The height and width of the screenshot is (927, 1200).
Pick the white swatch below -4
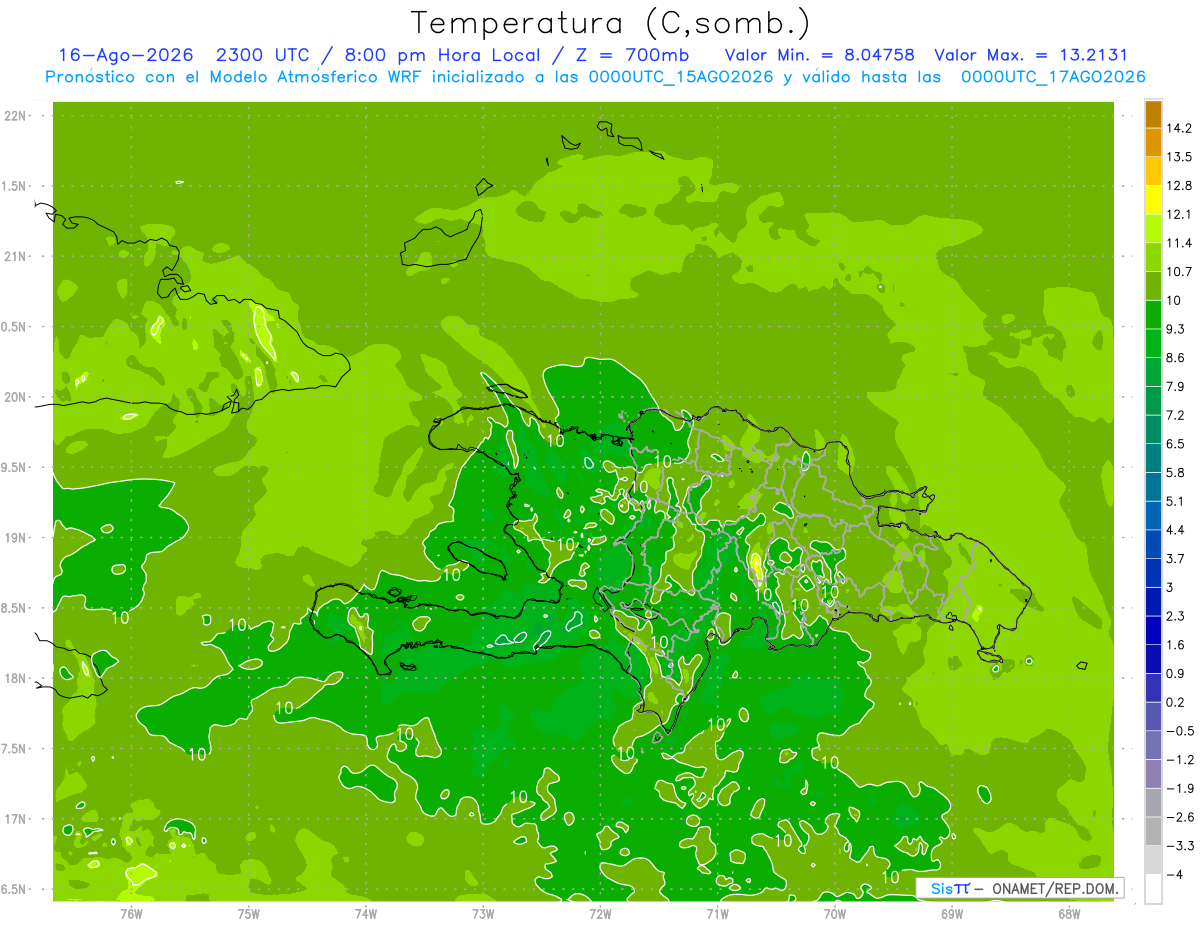[1154, 889]
